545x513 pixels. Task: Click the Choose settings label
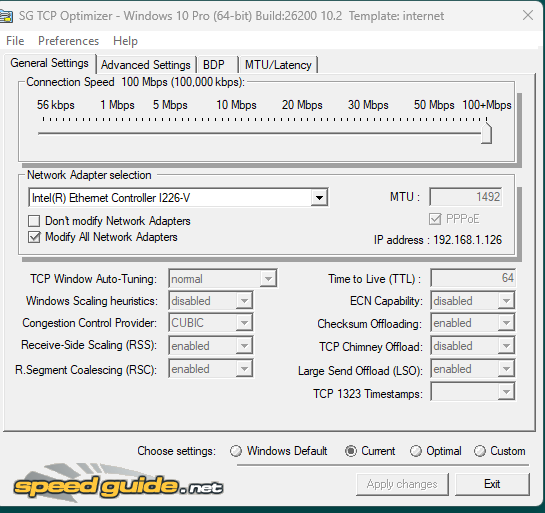click(x=177, y=451)
